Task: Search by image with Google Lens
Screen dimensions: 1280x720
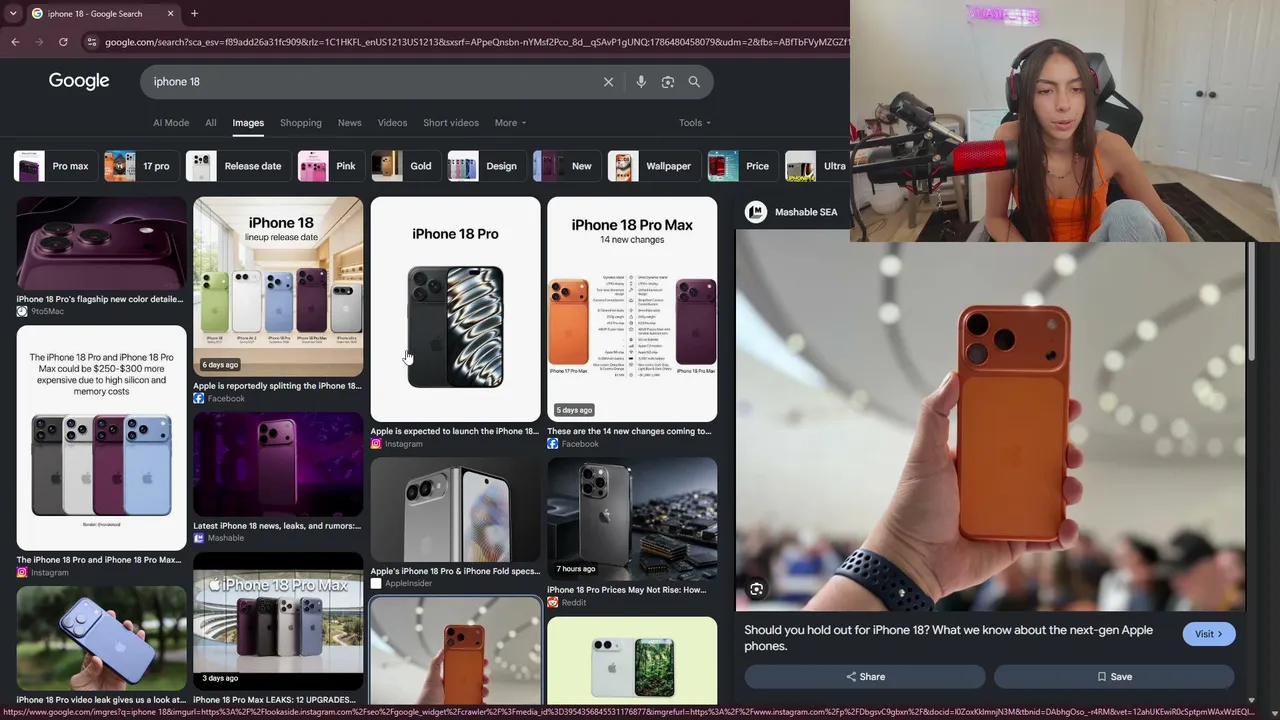Action: click(668, 82)
